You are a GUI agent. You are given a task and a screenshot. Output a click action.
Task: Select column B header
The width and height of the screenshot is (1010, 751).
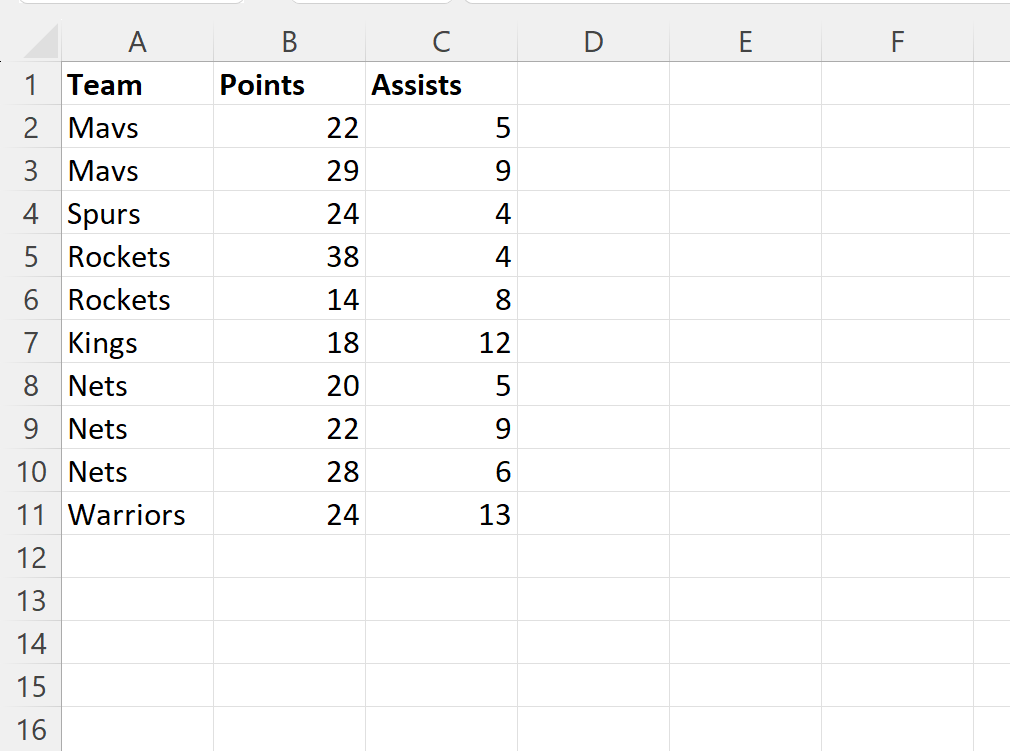click(289, 43)
